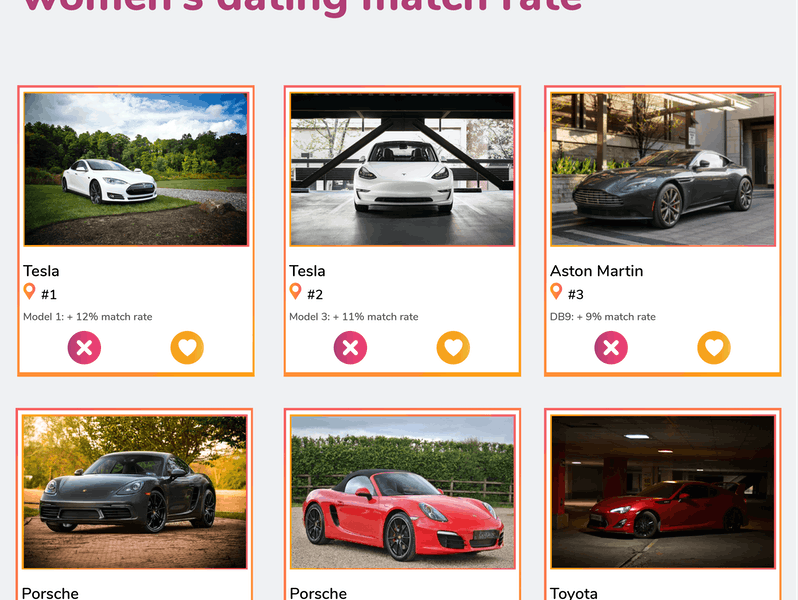Open the grey Aston Martin photo

(663, 169)
